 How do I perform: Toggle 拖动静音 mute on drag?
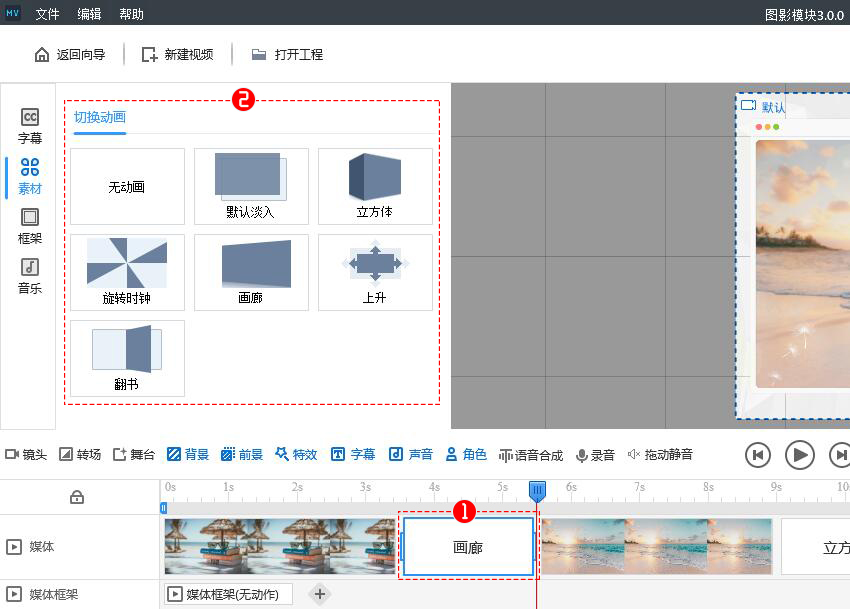click(660, 454)
